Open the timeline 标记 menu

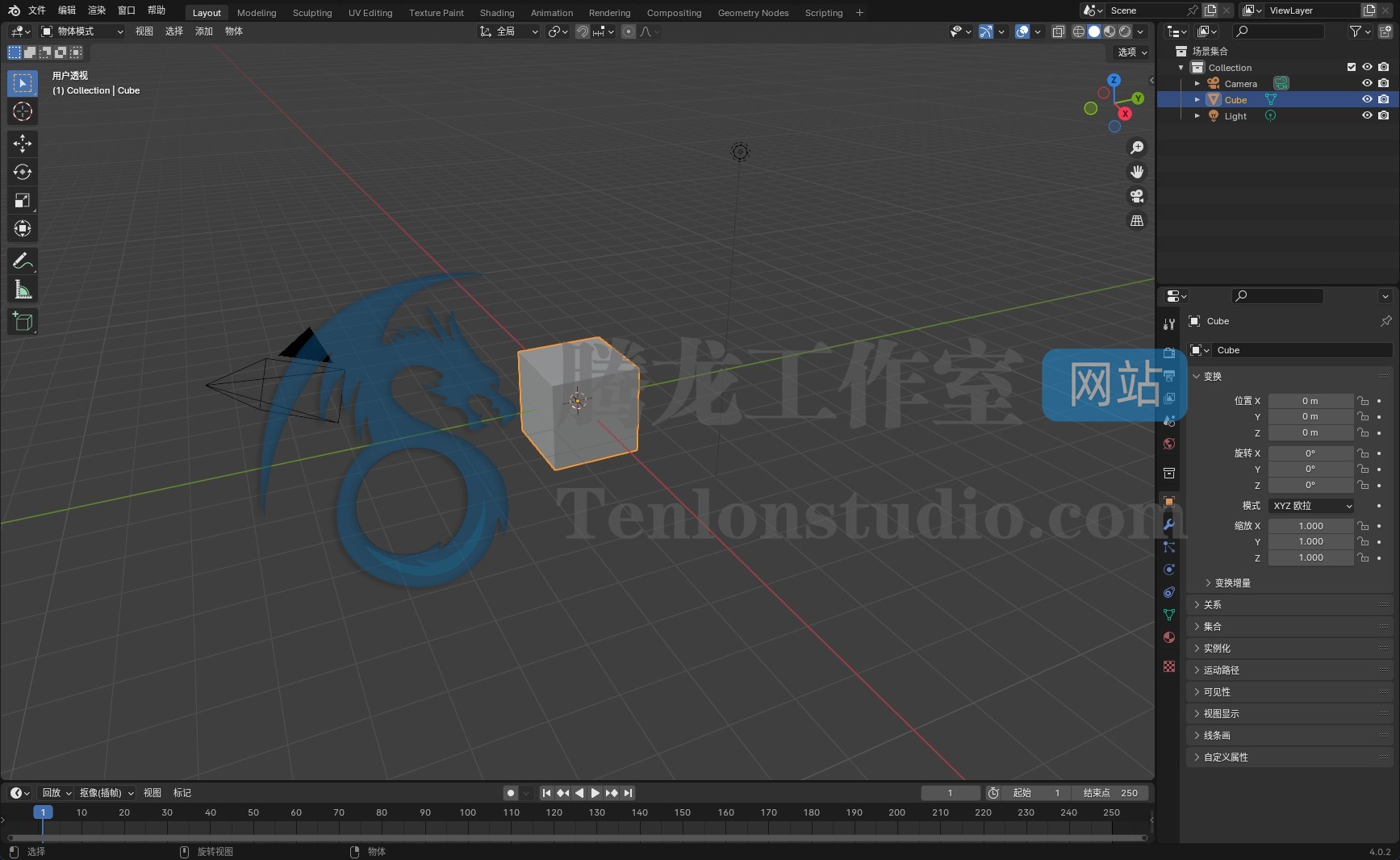(x=182, y=793)
